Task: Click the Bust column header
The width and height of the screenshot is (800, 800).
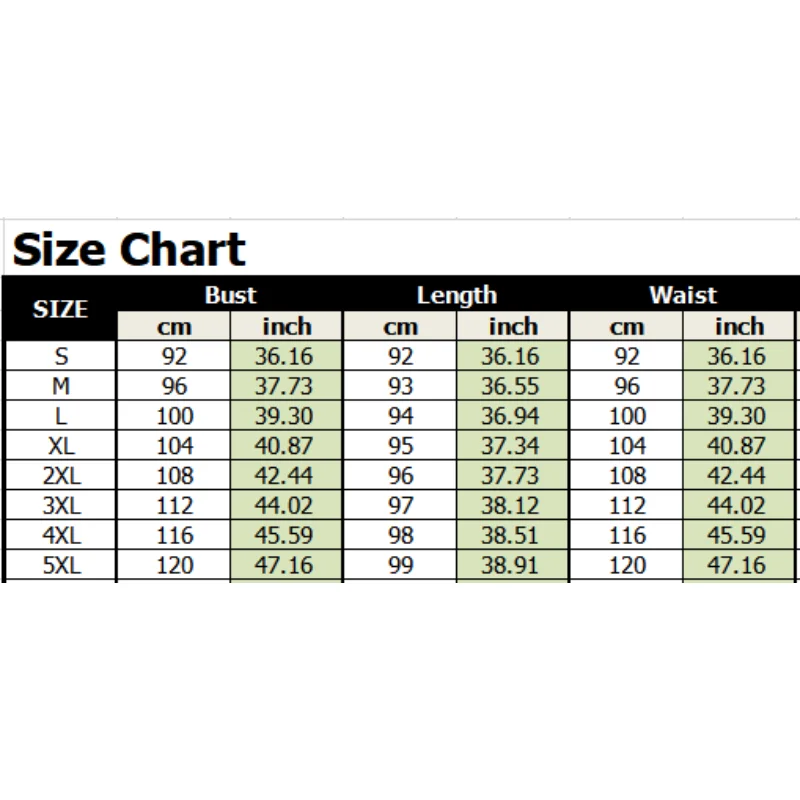Action: click(x=230, y=295)
